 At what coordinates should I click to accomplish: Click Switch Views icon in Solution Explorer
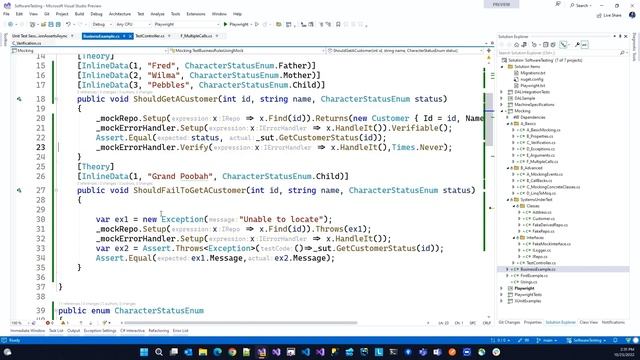coord(524,44)
